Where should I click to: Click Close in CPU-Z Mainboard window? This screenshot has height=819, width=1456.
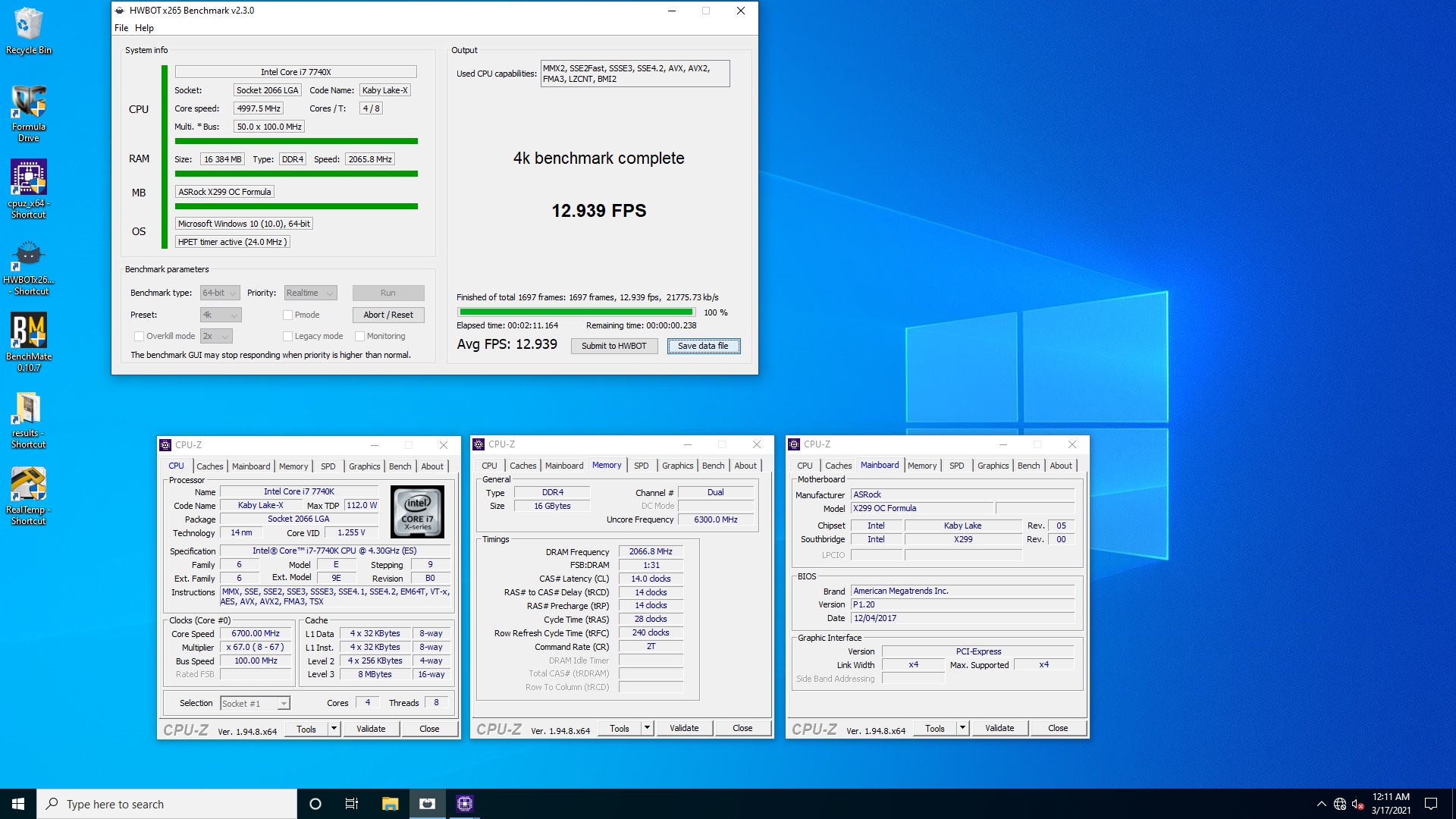1058,728
